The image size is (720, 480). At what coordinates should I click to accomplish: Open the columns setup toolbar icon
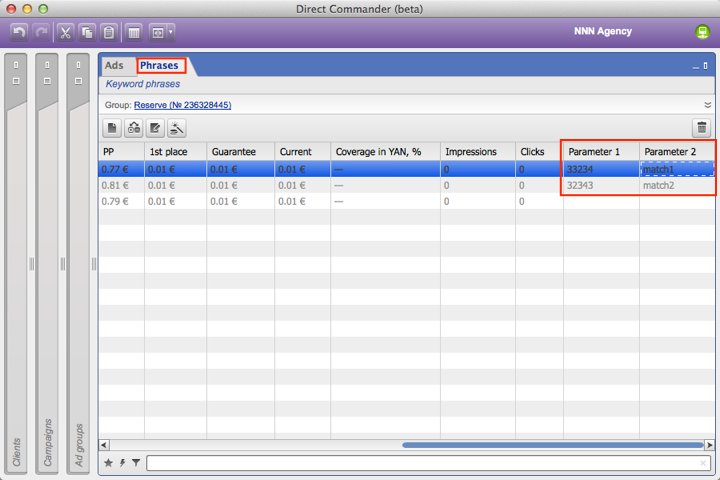click(134, 33)
